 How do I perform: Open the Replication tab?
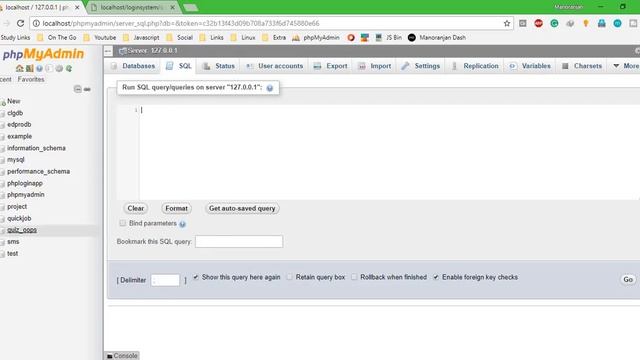click(475, 66)
